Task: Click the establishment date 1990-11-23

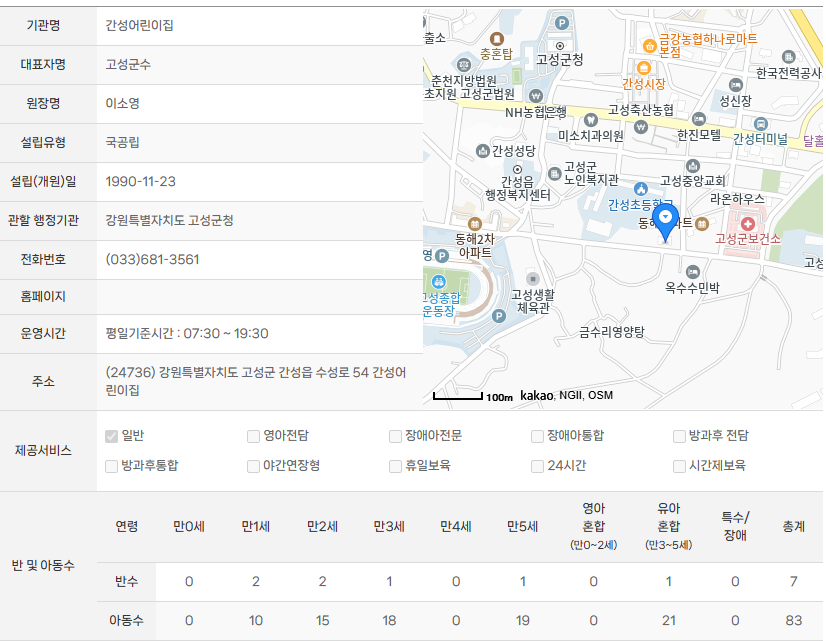Action: pyautogui.click(x=141, y=181)
